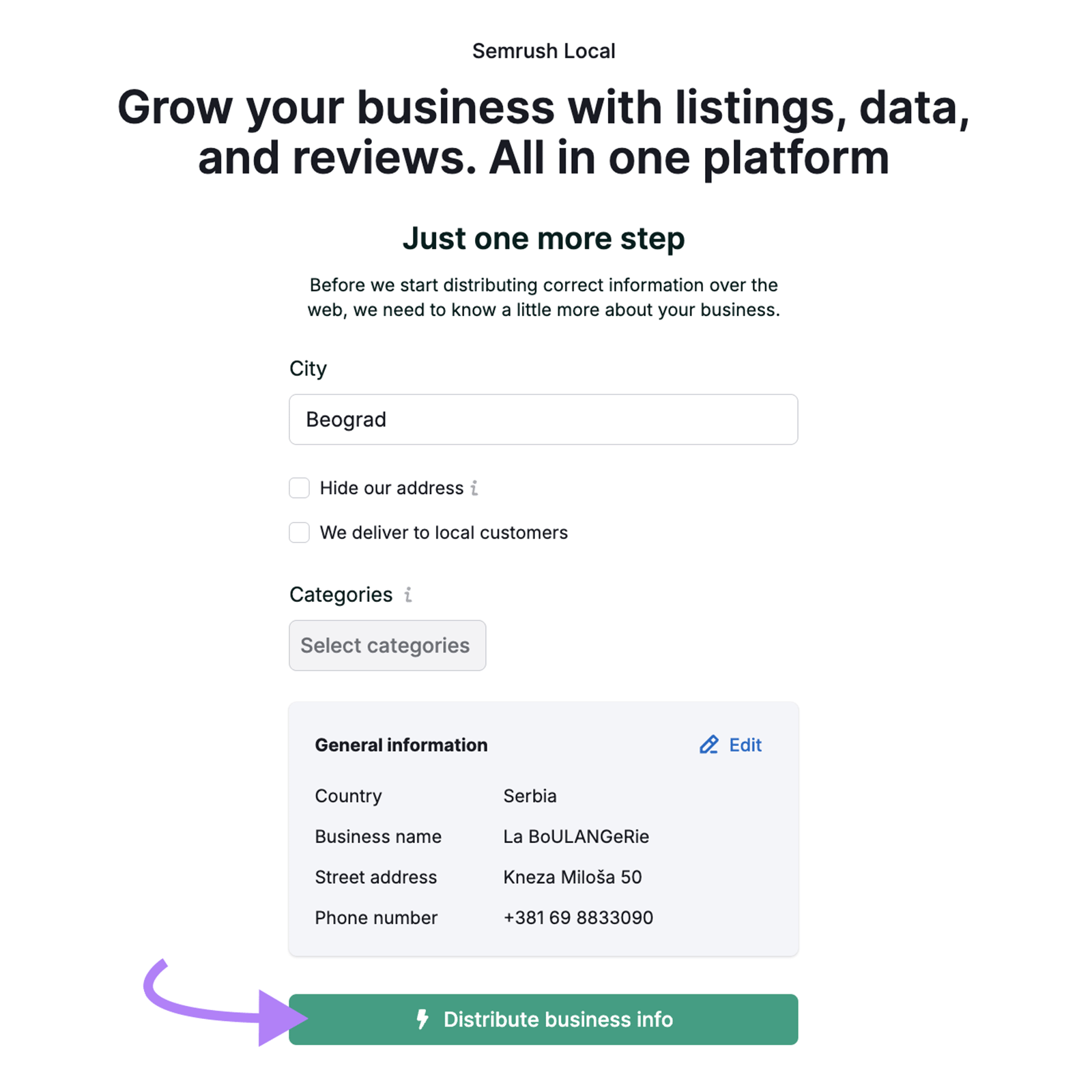Select the Beograd text in City field
The width and height of the screenshot is (1092, 1092).
pos(347,419)
